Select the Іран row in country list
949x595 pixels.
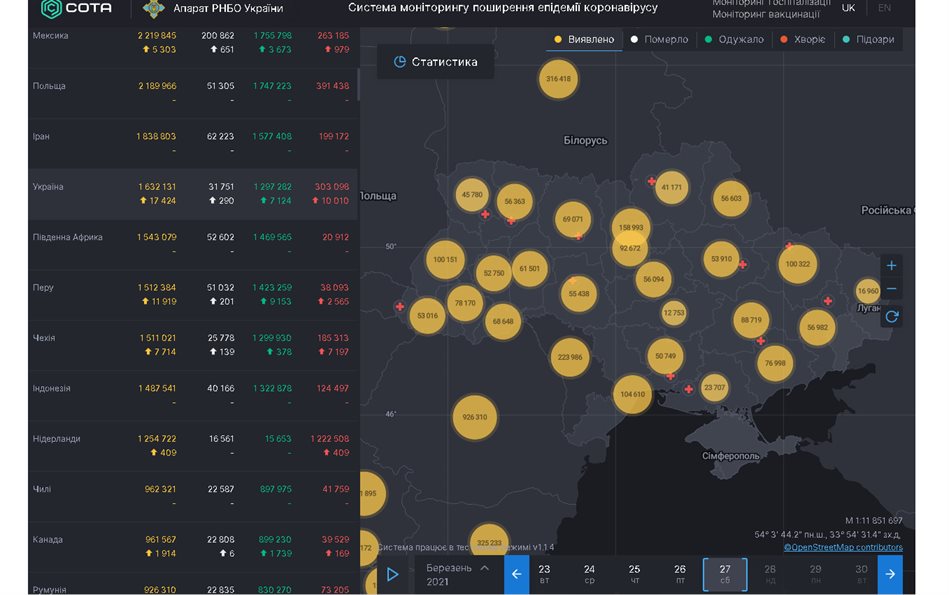pos(192,143)
